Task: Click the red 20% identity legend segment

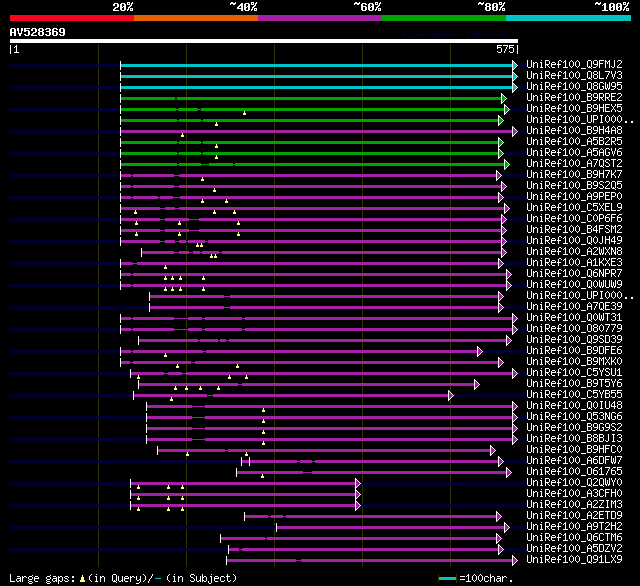Action: tap(72, 18)
